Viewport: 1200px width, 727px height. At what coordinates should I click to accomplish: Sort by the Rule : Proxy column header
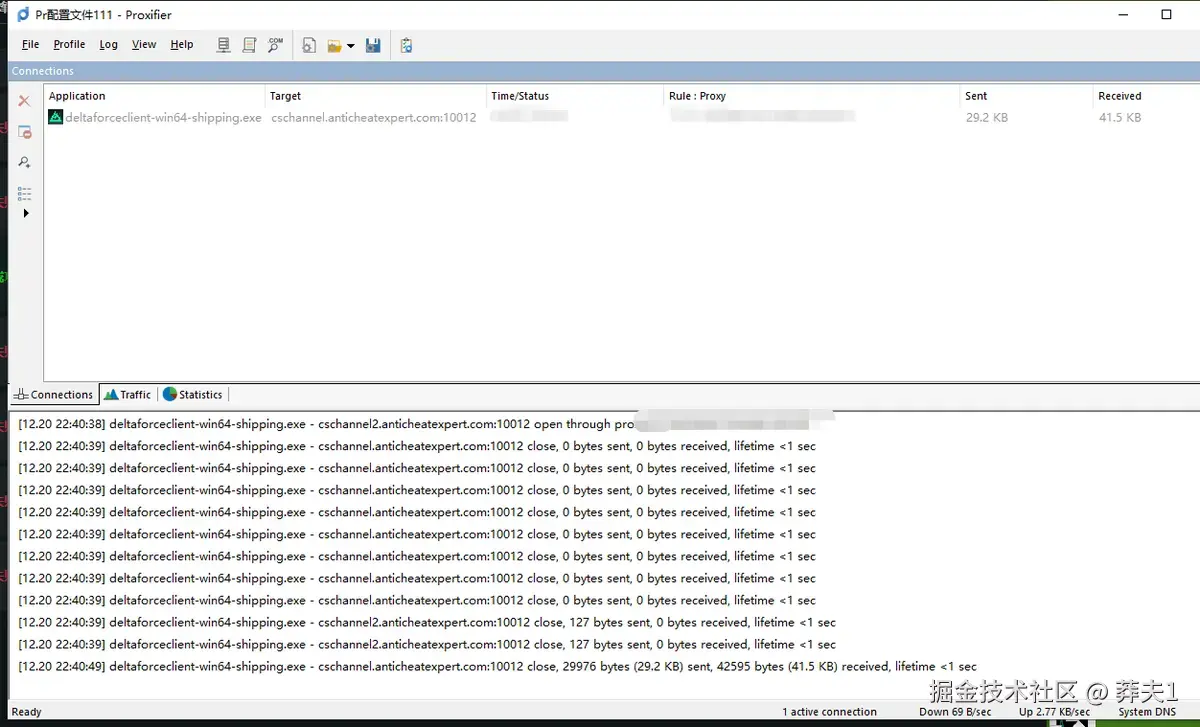tap(811, 96)
